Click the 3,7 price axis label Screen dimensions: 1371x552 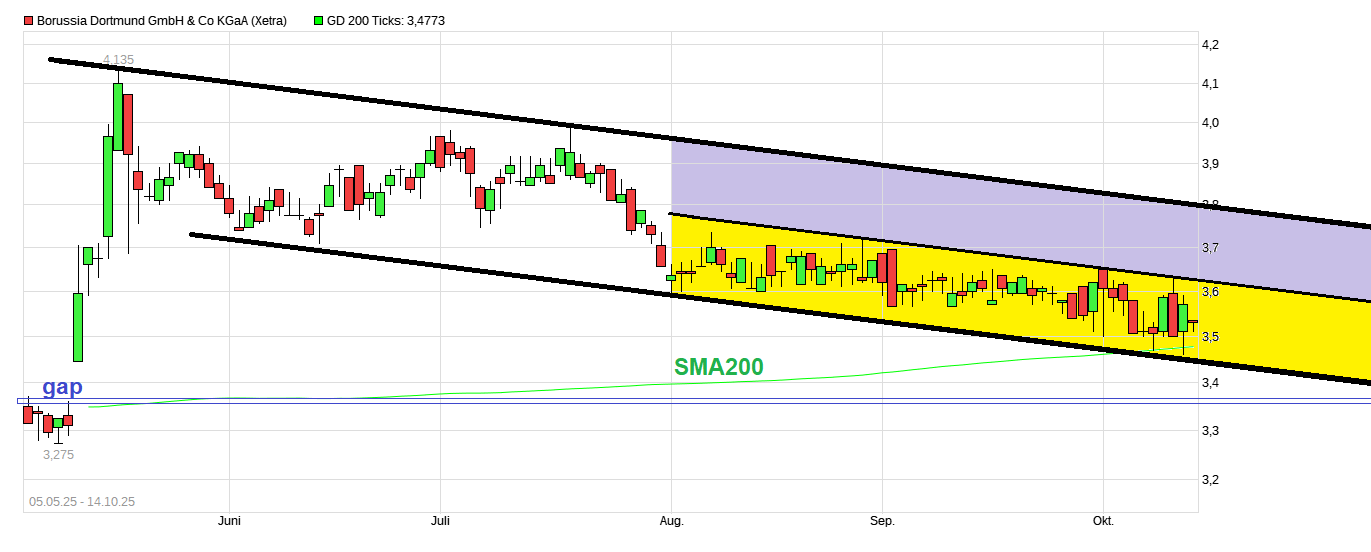[x=1210, y=247]
